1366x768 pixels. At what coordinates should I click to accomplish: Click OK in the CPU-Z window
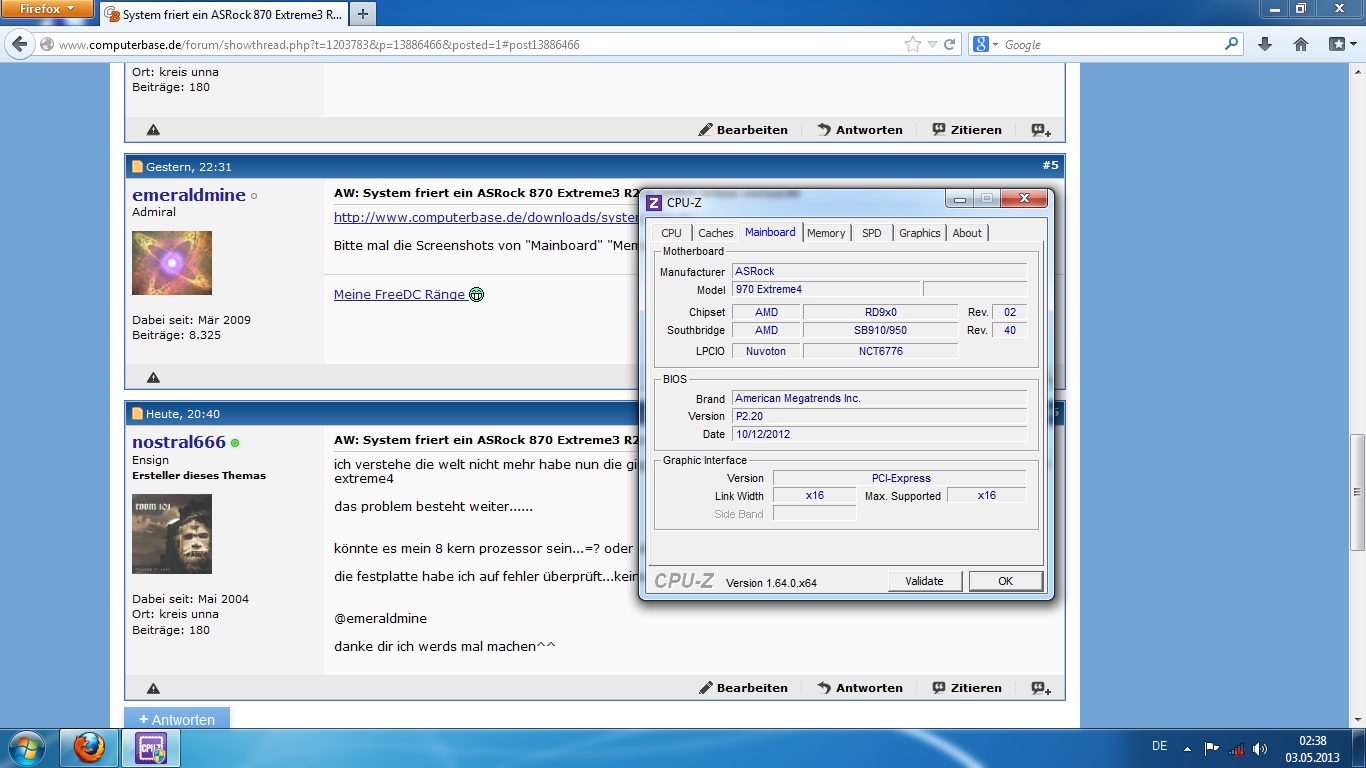coord(1005,581)
